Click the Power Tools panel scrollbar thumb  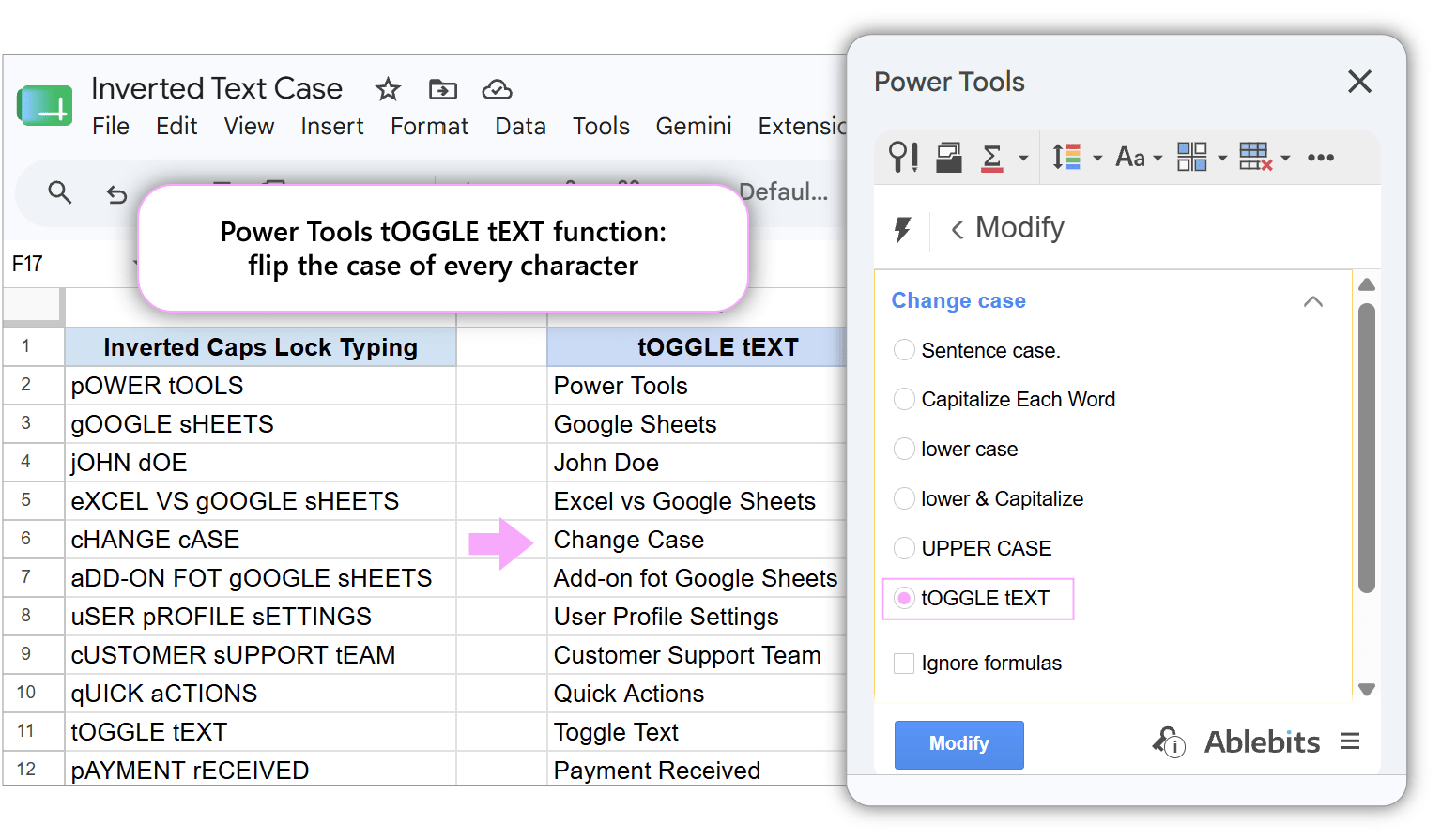coord(1367,448)
